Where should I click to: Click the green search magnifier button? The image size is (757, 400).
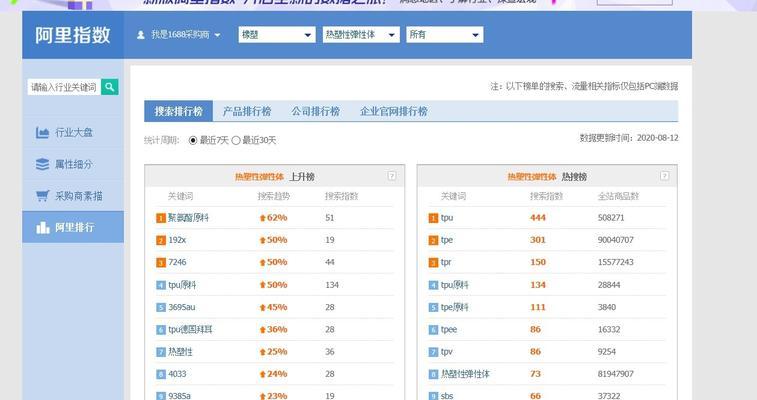click(x=110, y=87)
